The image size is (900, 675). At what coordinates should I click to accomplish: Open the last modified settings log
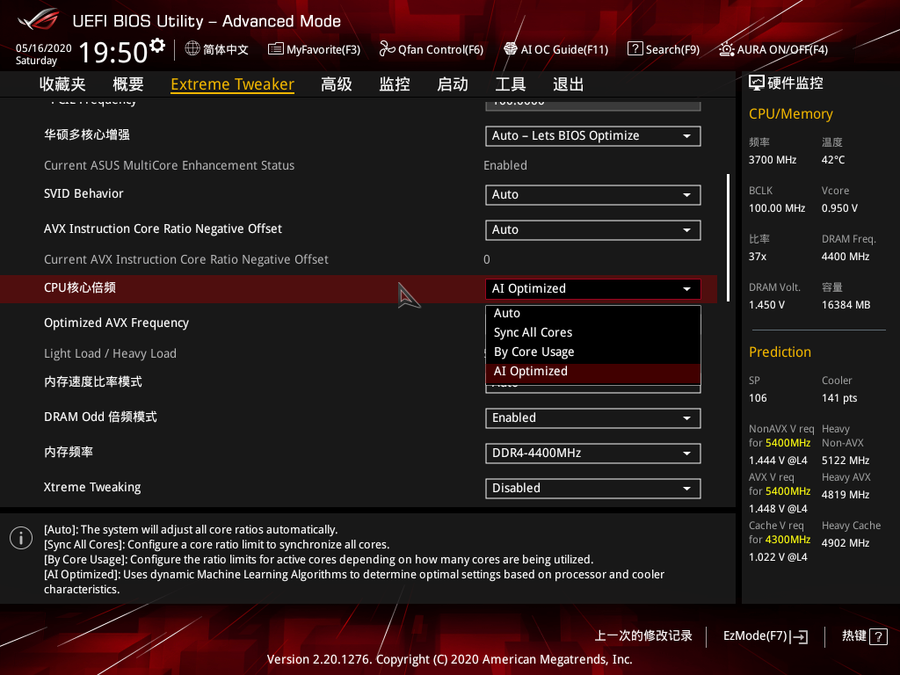coord(643,636)
